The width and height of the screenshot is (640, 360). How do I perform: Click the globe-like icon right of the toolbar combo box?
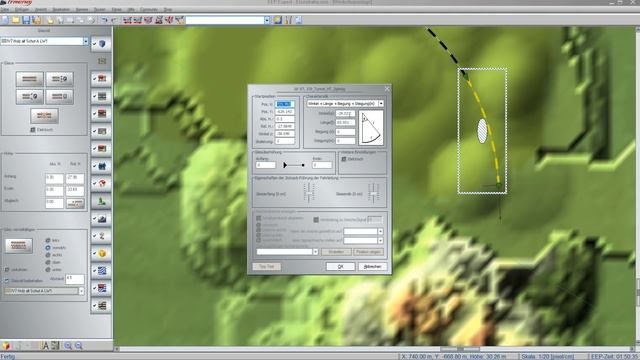coord(278,20)
